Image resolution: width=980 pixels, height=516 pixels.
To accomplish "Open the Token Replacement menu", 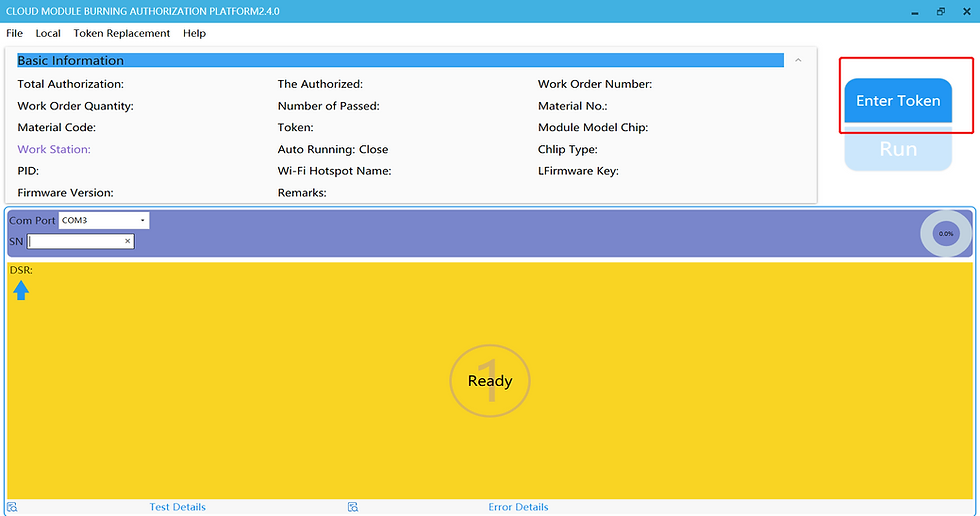I will click(121, 33).
